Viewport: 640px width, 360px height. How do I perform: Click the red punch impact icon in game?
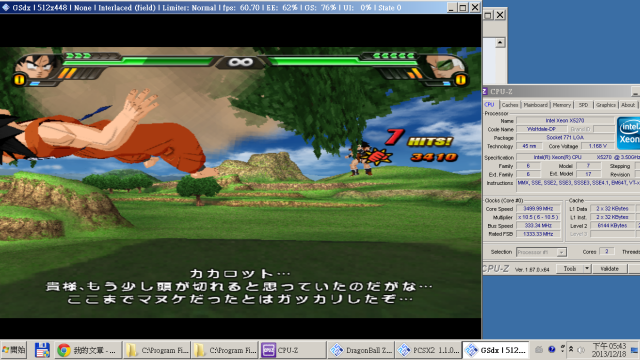pyautogui.click(x=378, y=156)
